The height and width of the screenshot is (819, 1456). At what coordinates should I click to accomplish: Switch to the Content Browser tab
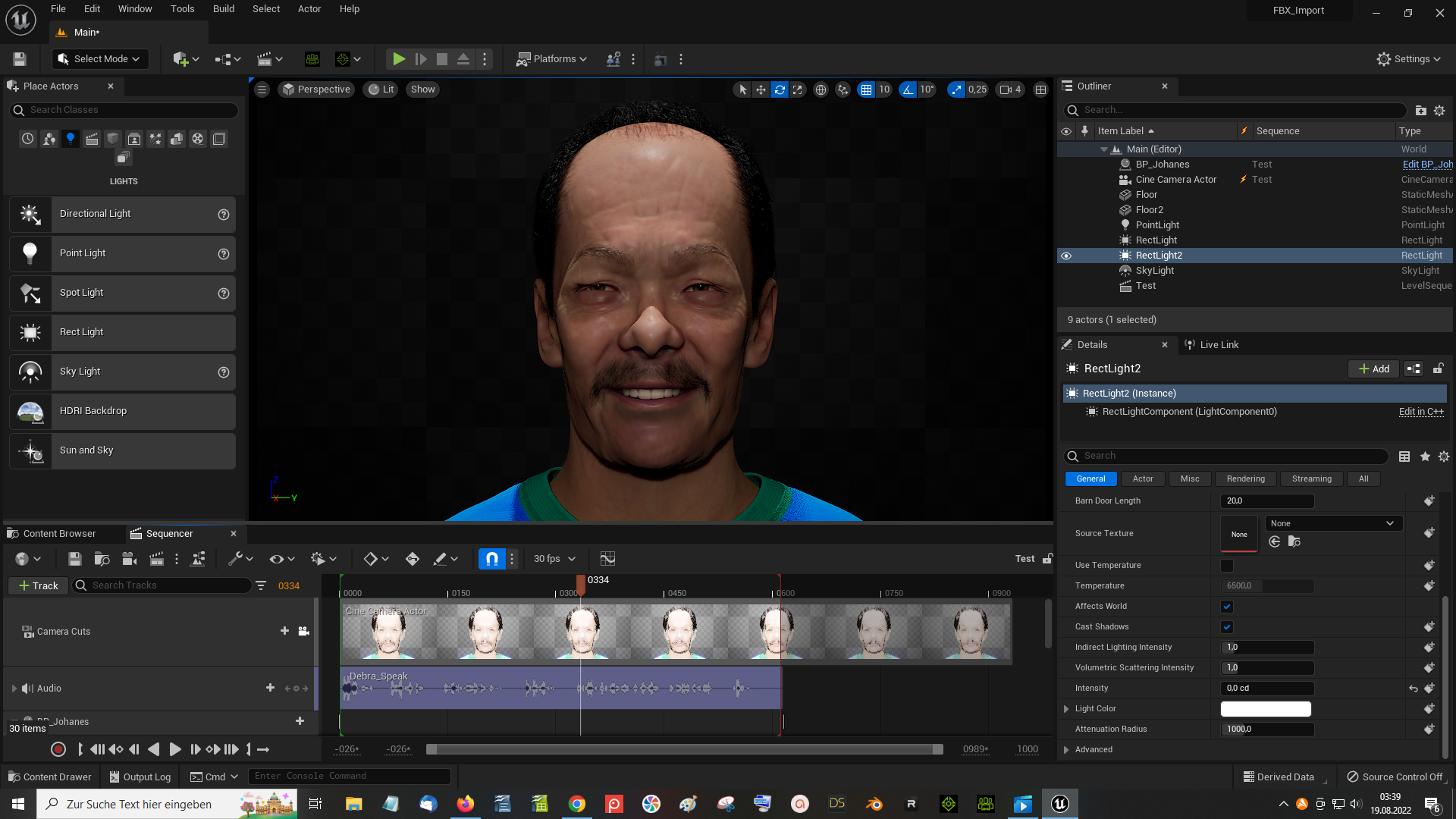[59, 534]
